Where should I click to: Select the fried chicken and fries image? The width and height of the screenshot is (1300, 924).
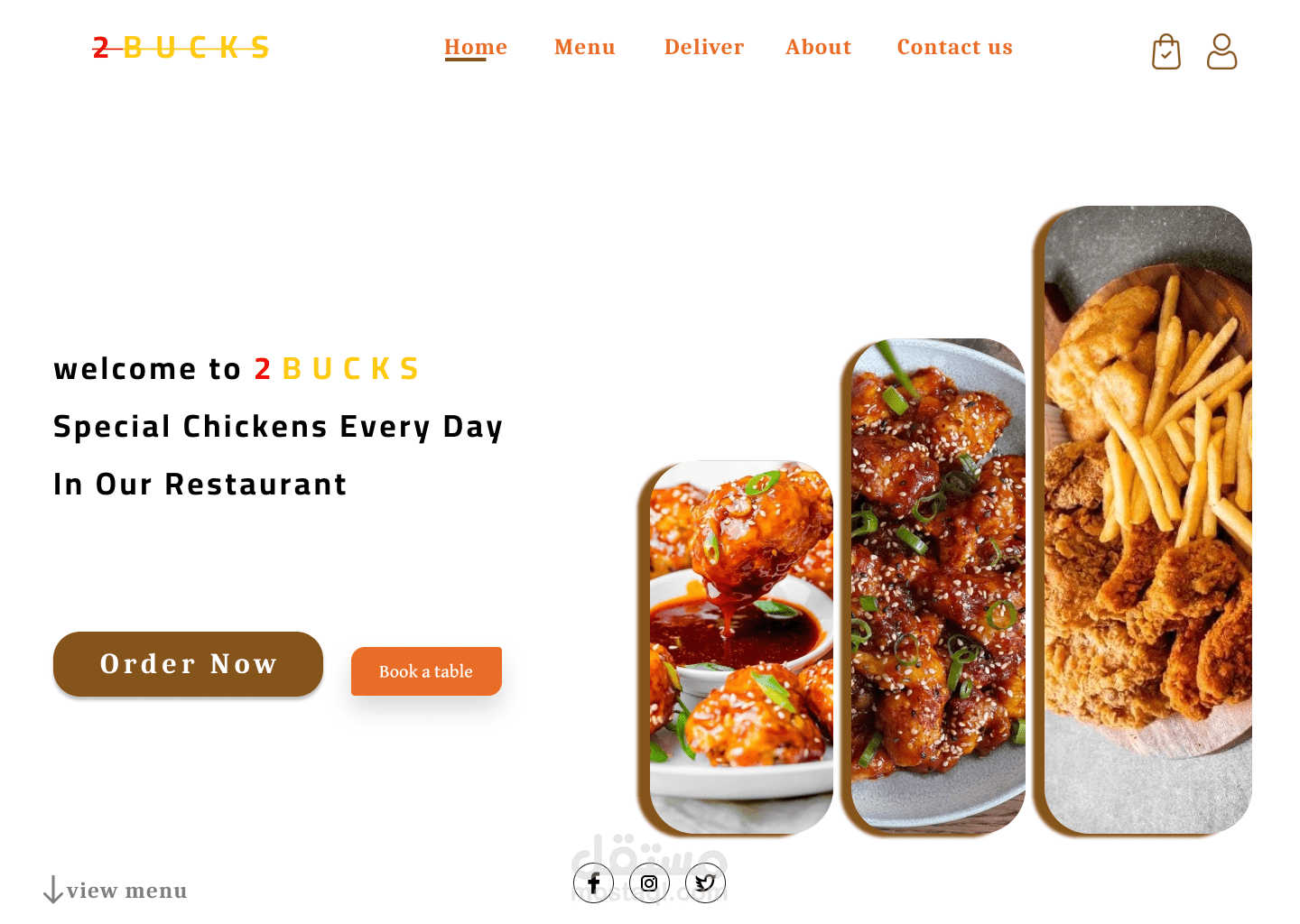[1148, 520]
